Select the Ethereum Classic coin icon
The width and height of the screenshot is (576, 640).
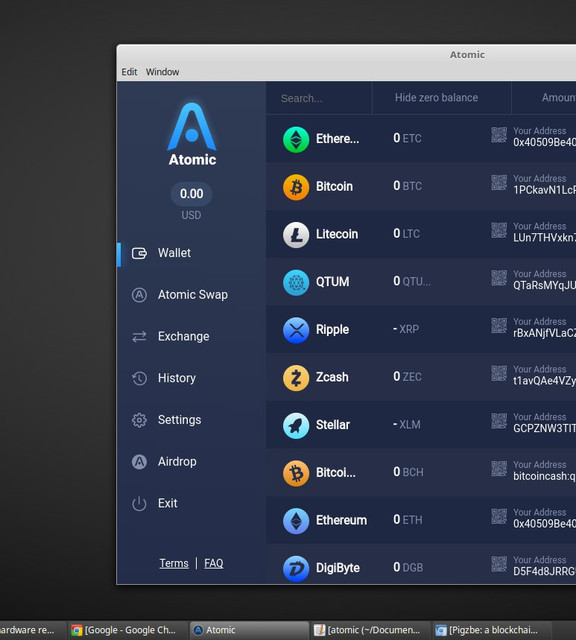(296, 140)
